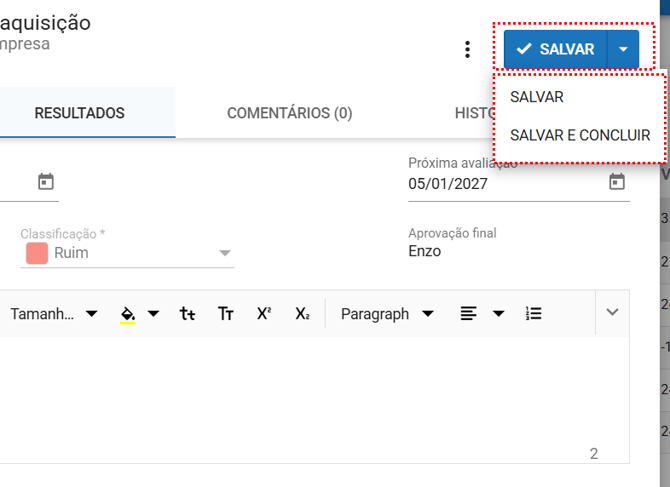The image size is (670, 487).
Task: Toggle superscript formatting
Action: click(264, 314)
